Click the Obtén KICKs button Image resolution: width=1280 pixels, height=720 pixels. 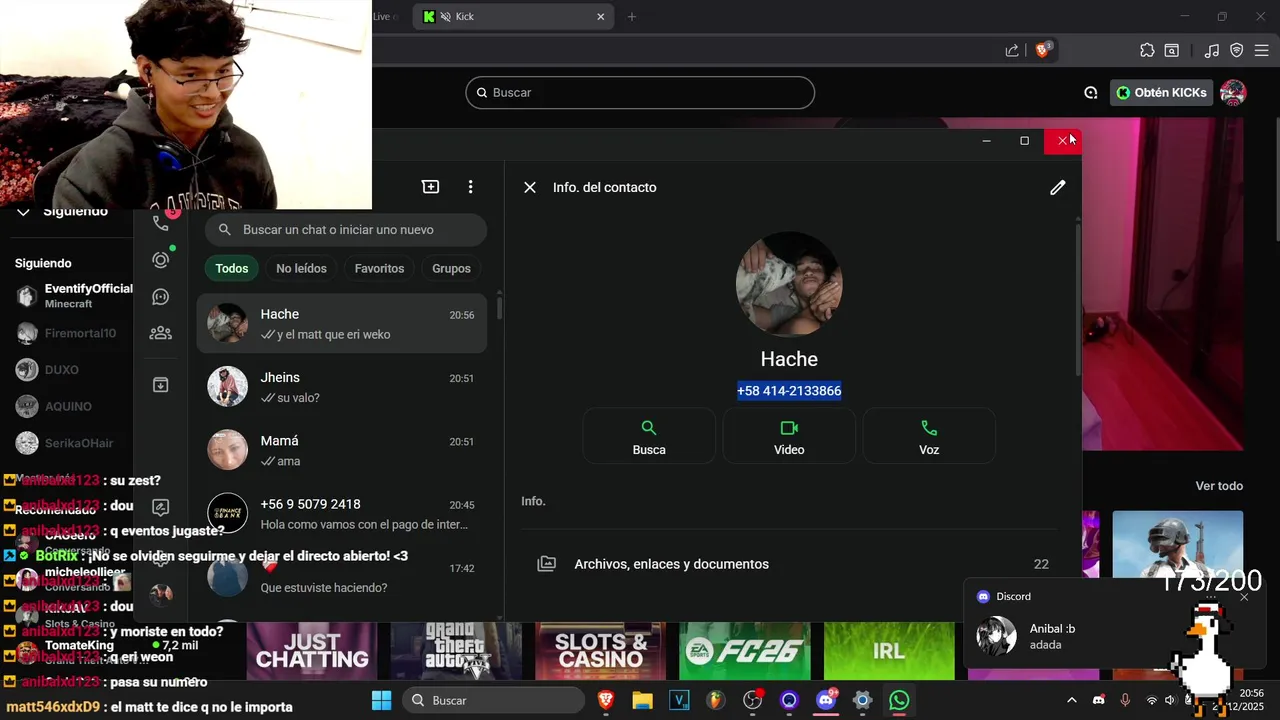click(x=1161, y=92)
